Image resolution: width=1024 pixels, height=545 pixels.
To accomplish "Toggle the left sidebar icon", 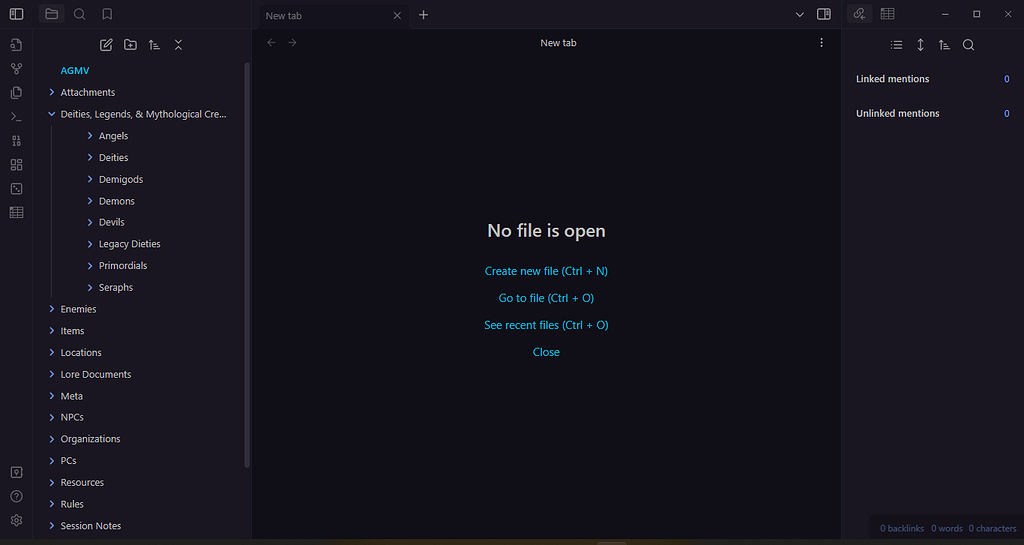I will 16,14.
